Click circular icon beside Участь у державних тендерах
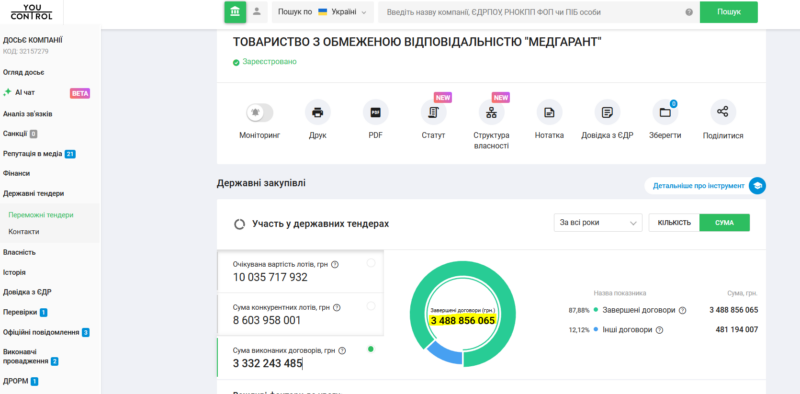Screen dimensions: 800x394 click(x=239, y=224)
